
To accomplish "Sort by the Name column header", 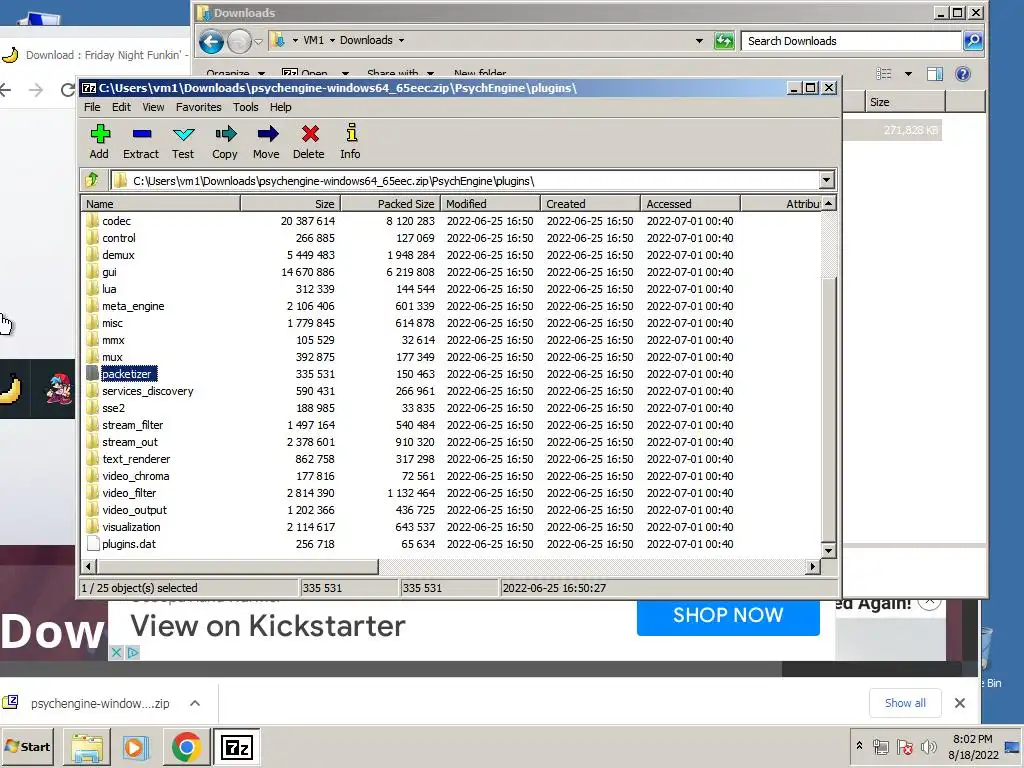I will (161, 204).
